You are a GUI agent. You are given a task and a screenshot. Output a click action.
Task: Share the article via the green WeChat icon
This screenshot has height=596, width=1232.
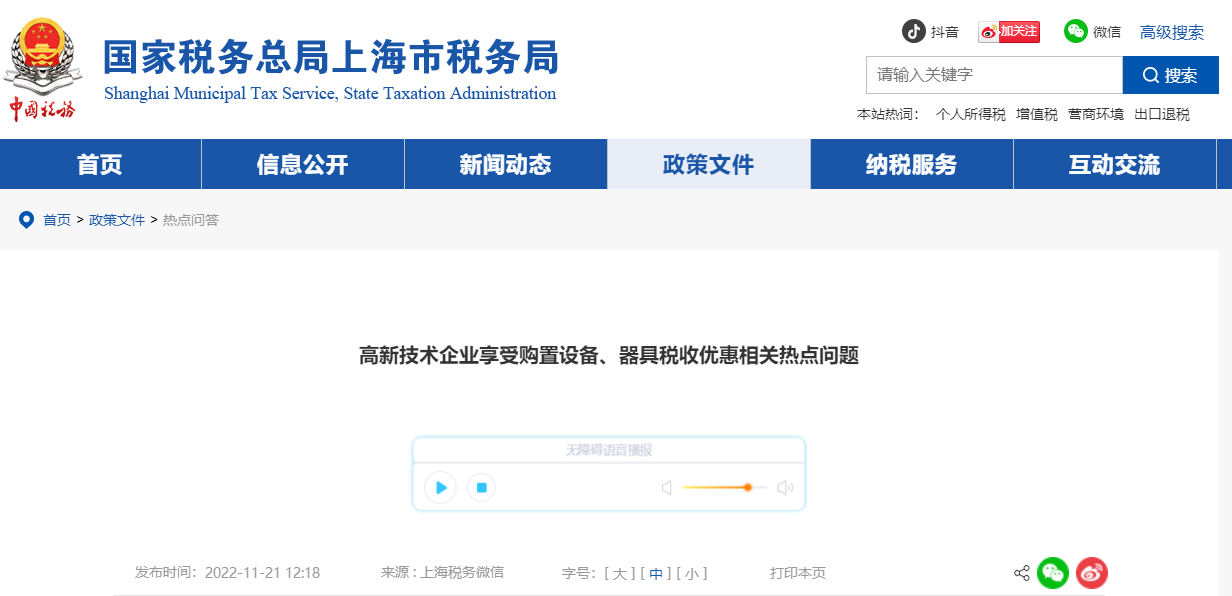[x=1053, y=573]
